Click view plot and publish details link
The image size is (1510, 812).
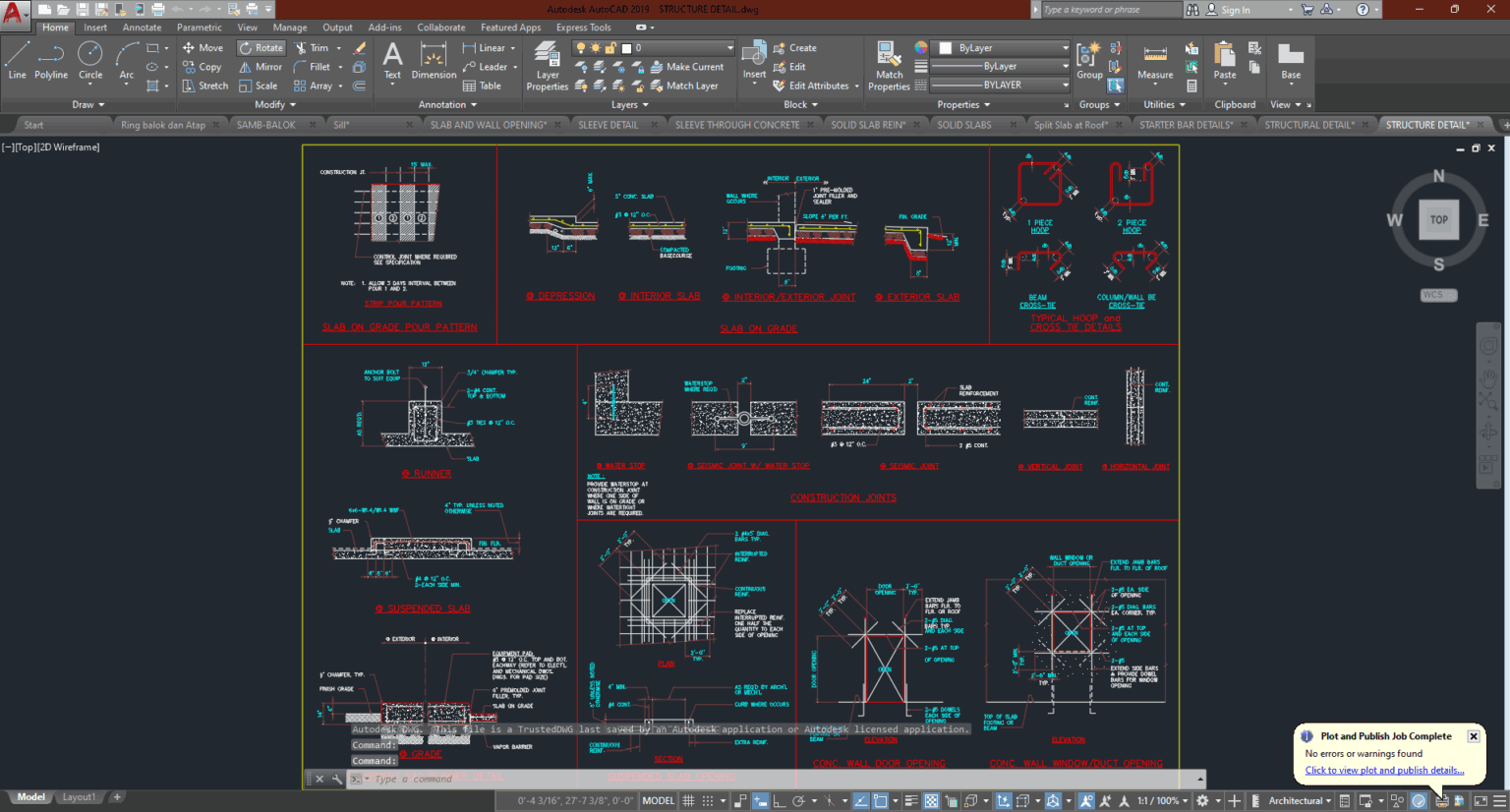pos(1386,770)
